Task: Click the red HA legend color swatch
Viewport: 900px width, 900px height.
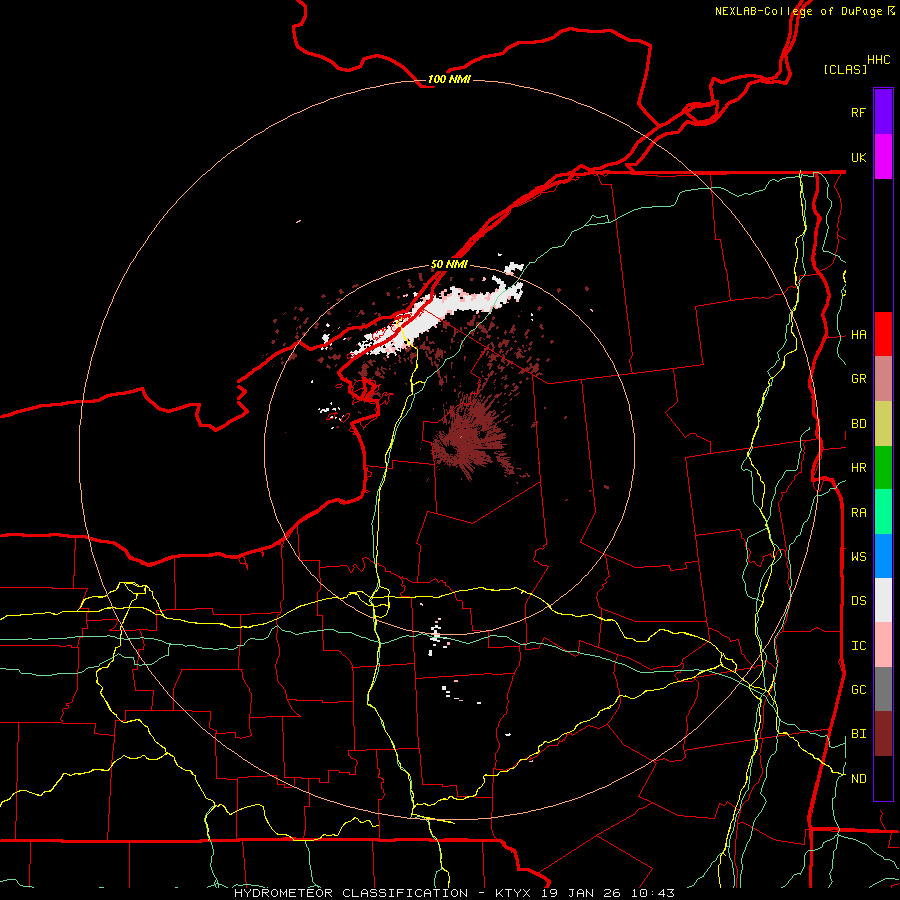Action: [x=883, y=334]
